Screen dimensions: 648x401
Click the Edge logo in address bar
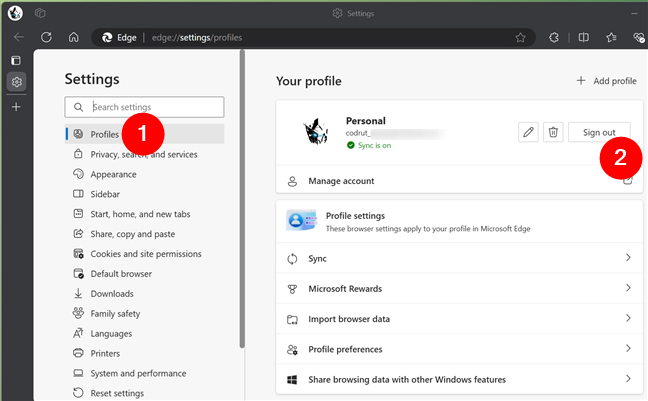coord(107,38)
